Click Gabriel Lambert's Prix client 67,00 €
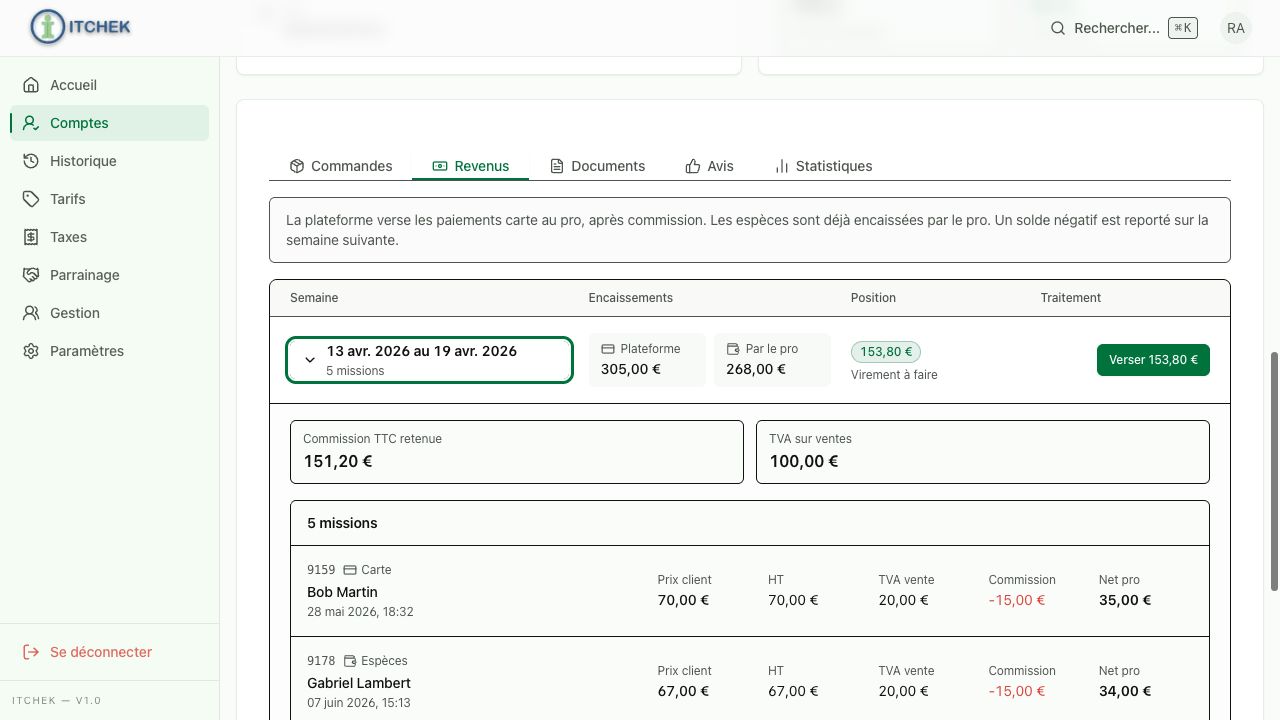 pyautogui.click(x=683, y=691)
